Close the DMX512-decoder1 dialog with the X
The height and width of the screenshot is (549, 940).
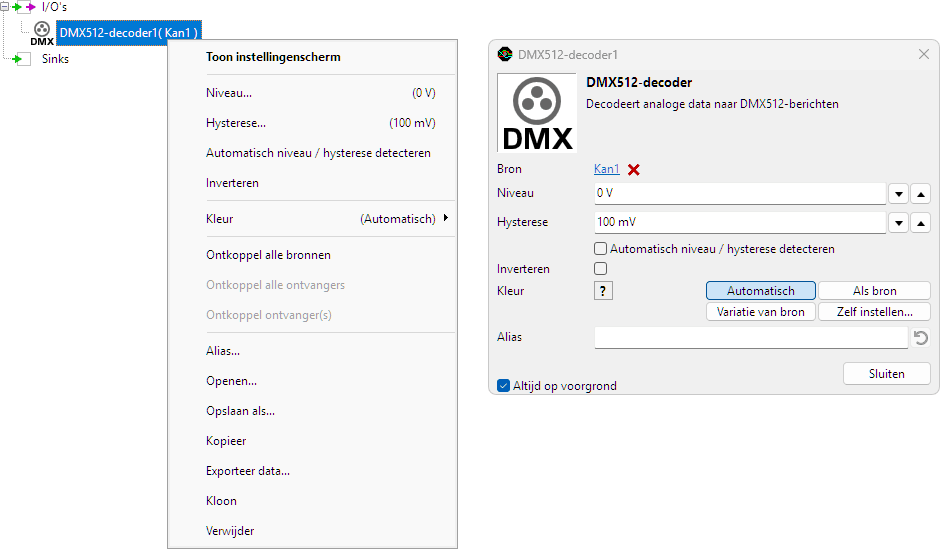coord(924,55)
